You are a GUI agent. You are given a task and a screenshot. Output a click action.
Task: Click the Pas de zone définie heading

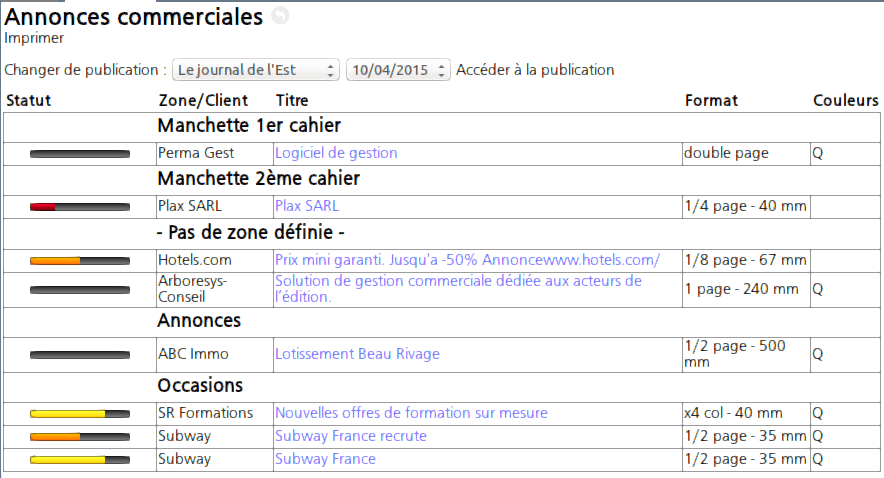tap(251, 232)
